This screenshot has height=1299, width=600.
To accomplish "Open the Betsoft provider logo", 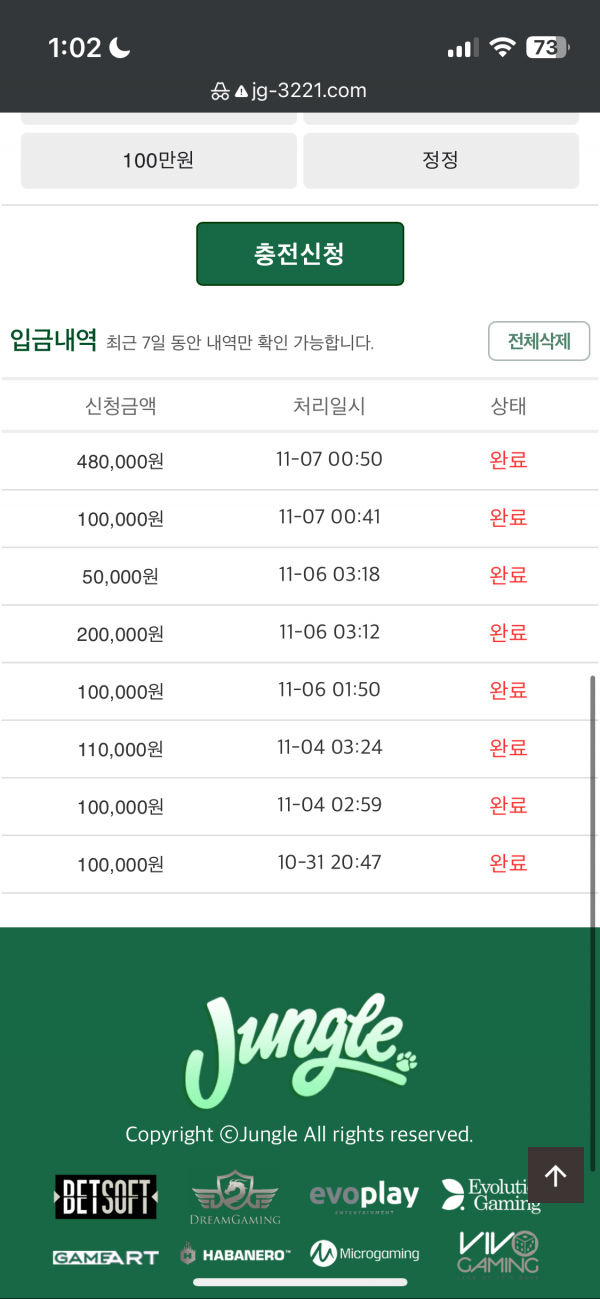I will 105,1197.
